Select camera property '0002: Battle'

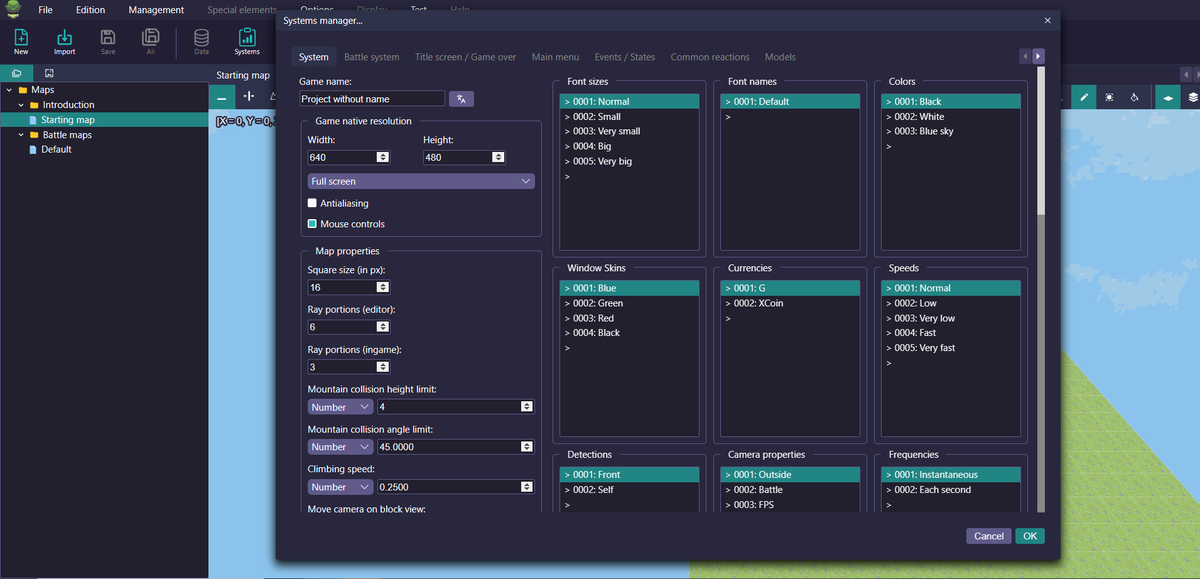coord(790,490)
